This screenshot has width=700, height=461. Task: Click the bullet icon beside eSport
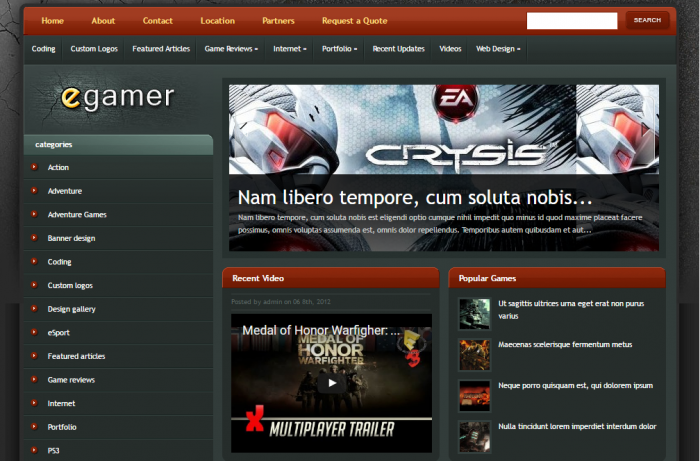click(x=34, y=332)
